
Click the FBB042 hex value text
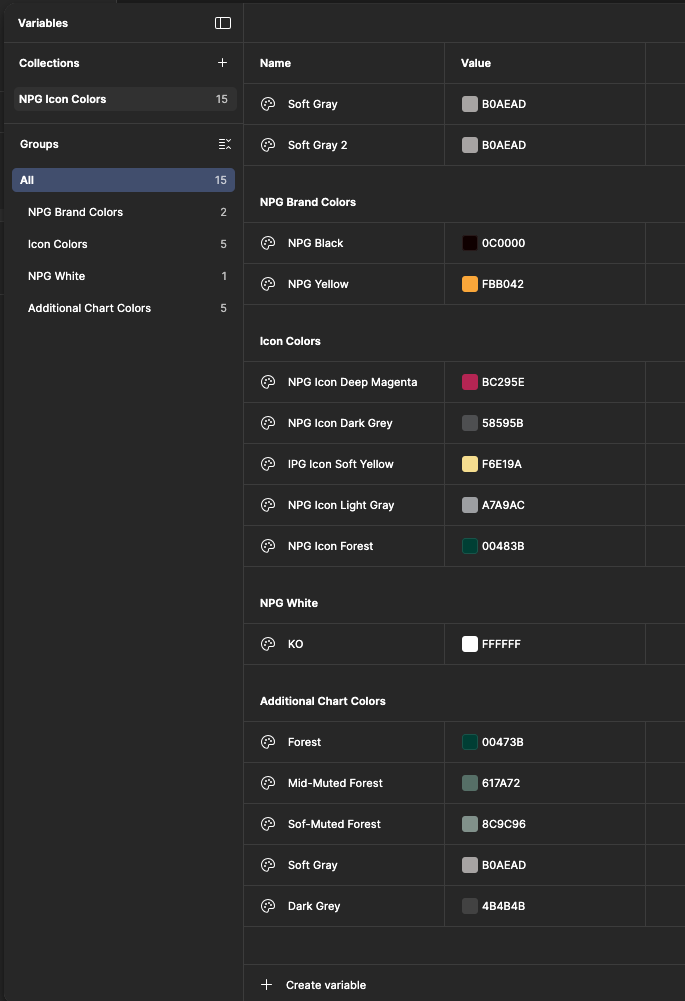pos(502,284)
